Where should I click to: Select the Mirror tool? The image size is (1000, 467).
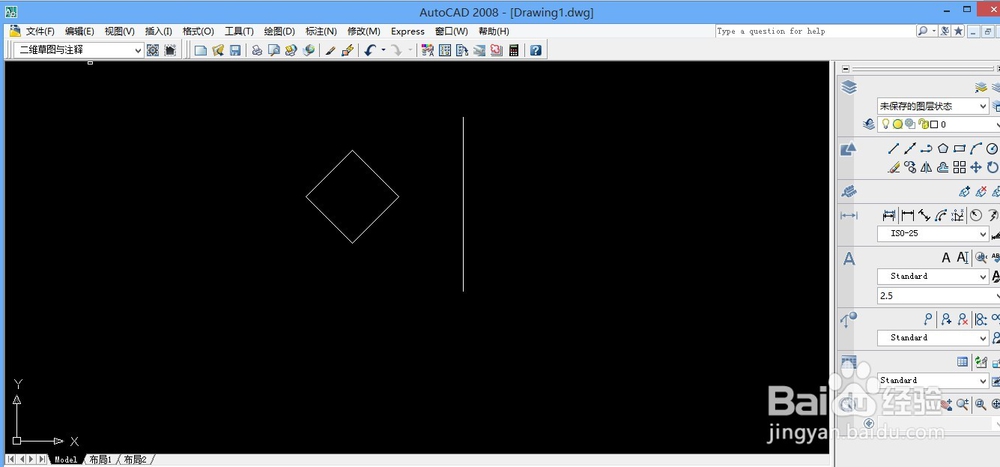tap(927, 167)
